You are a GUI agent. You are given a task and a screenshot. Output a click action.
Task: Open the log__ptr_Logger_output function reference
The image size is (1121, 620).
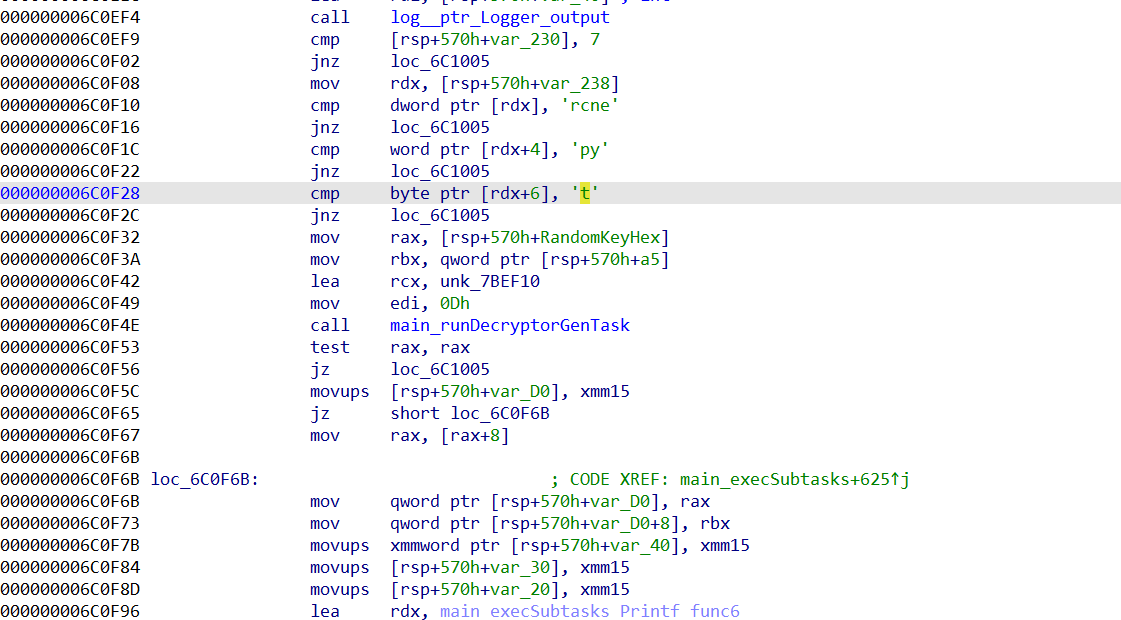tap(500, 17)
